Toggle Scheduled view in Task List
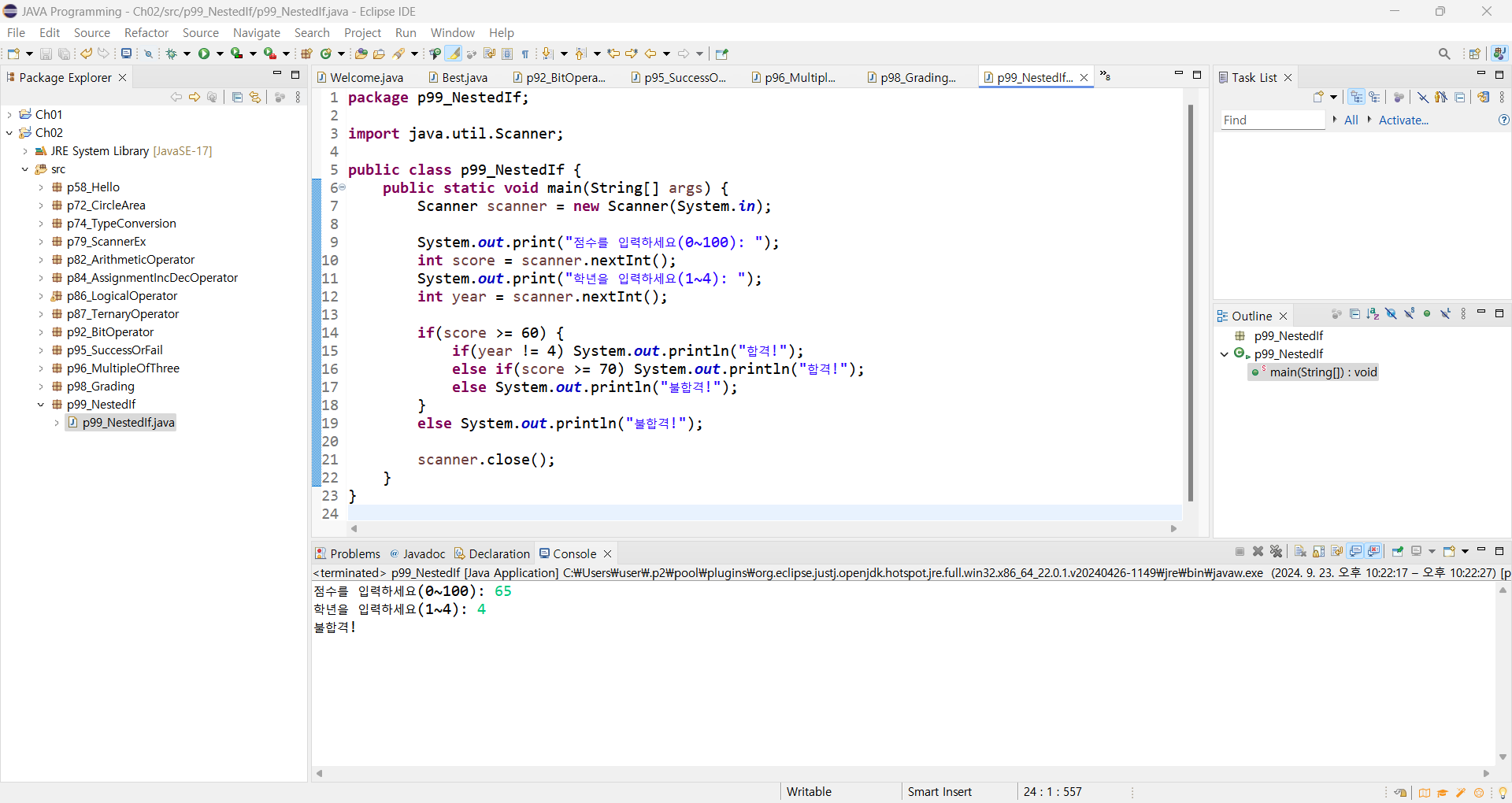The width and height of the screenshot is (1512, 803). [x=1374, y=97]
